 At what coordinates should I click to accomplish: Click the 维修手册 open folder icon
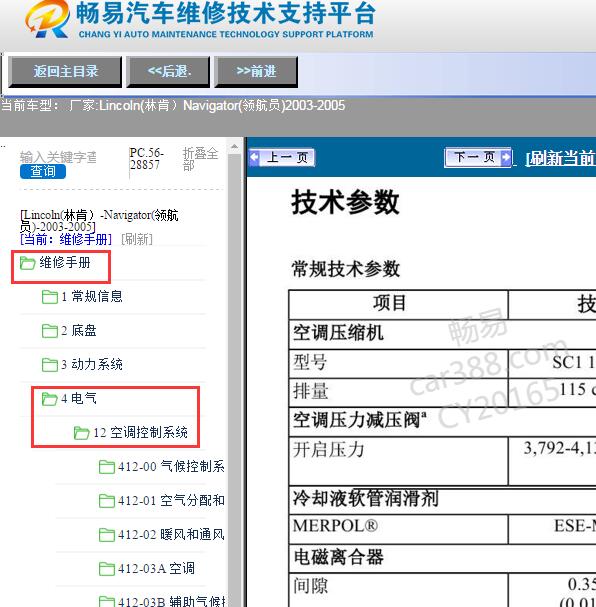(27, 263)
